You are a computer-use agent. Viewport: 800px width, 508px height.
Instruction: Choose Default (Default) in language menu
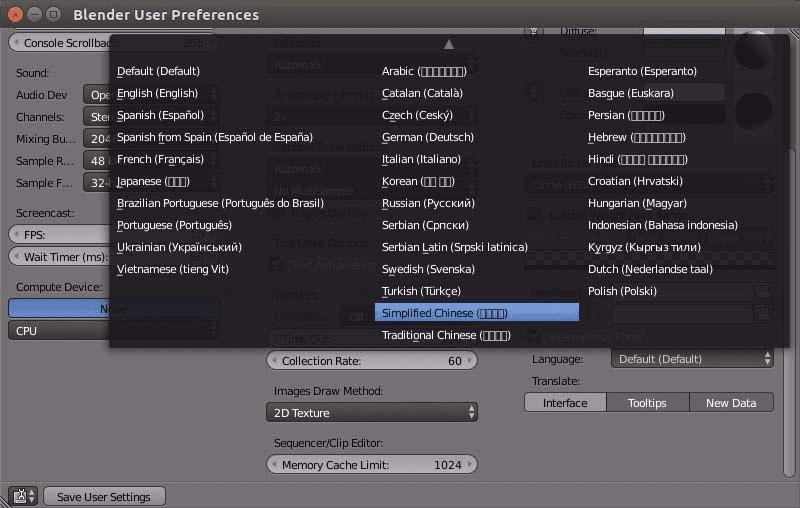[x=158, y=71]
